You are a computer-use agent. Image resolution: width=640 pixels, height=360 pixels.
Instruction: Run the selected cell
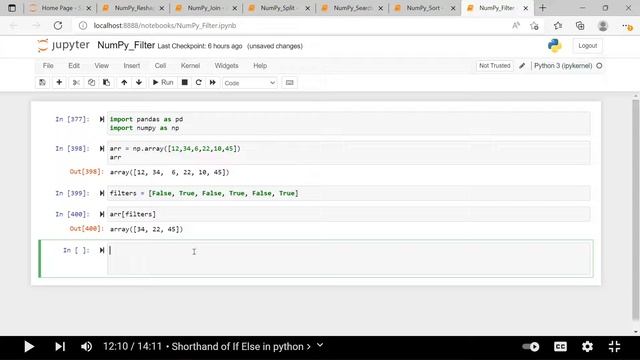163,82
